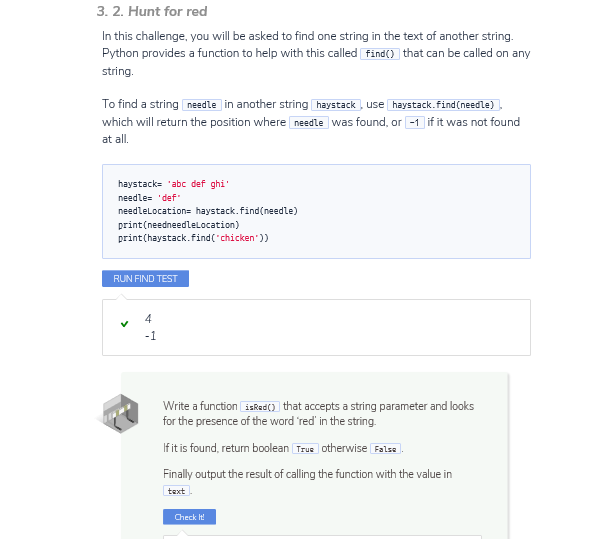
Task: Click the green checkmark result icon
Action: click(124, 324)
